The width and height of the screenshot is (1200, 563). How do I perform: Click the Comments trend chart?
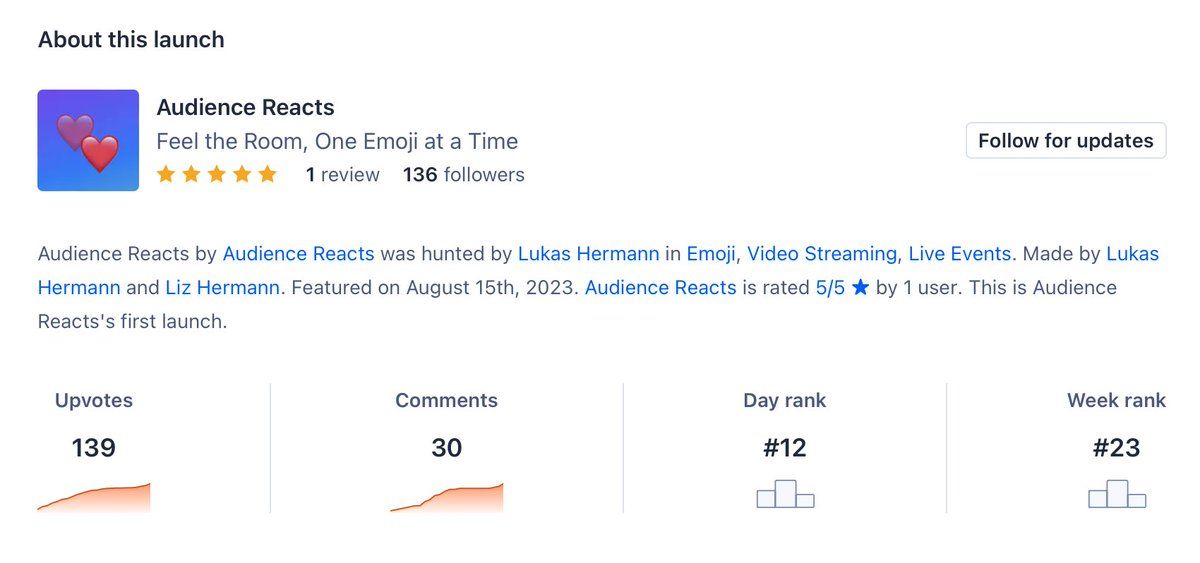pyautogui.click(x=446, y=497)
